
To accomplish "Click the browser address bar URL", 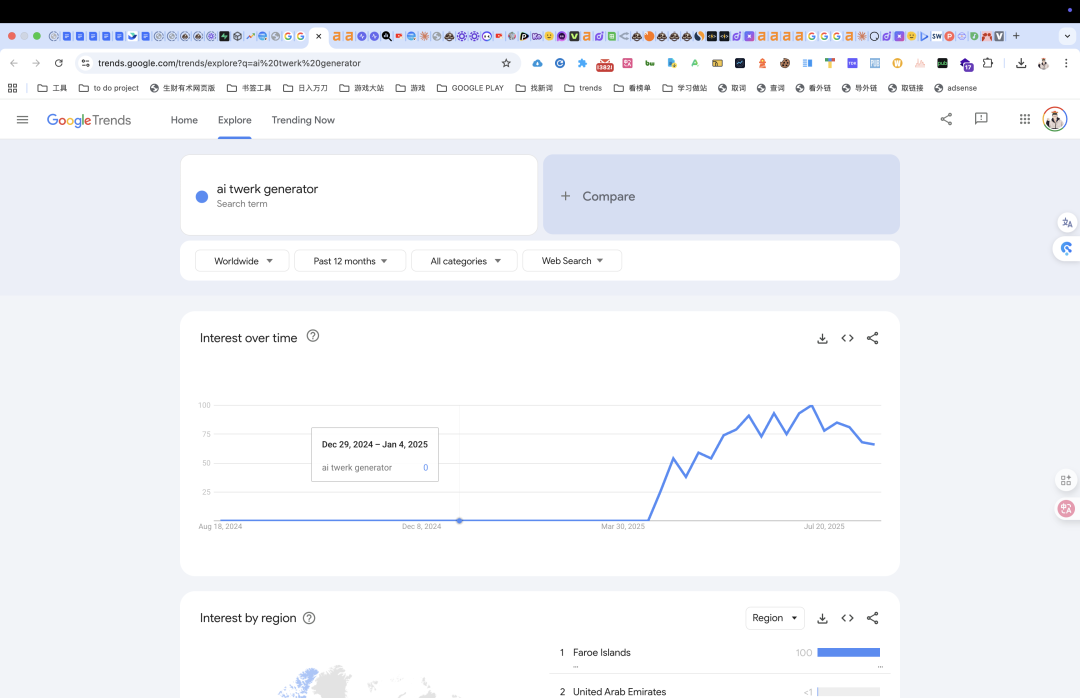I will tap(229, 63).
